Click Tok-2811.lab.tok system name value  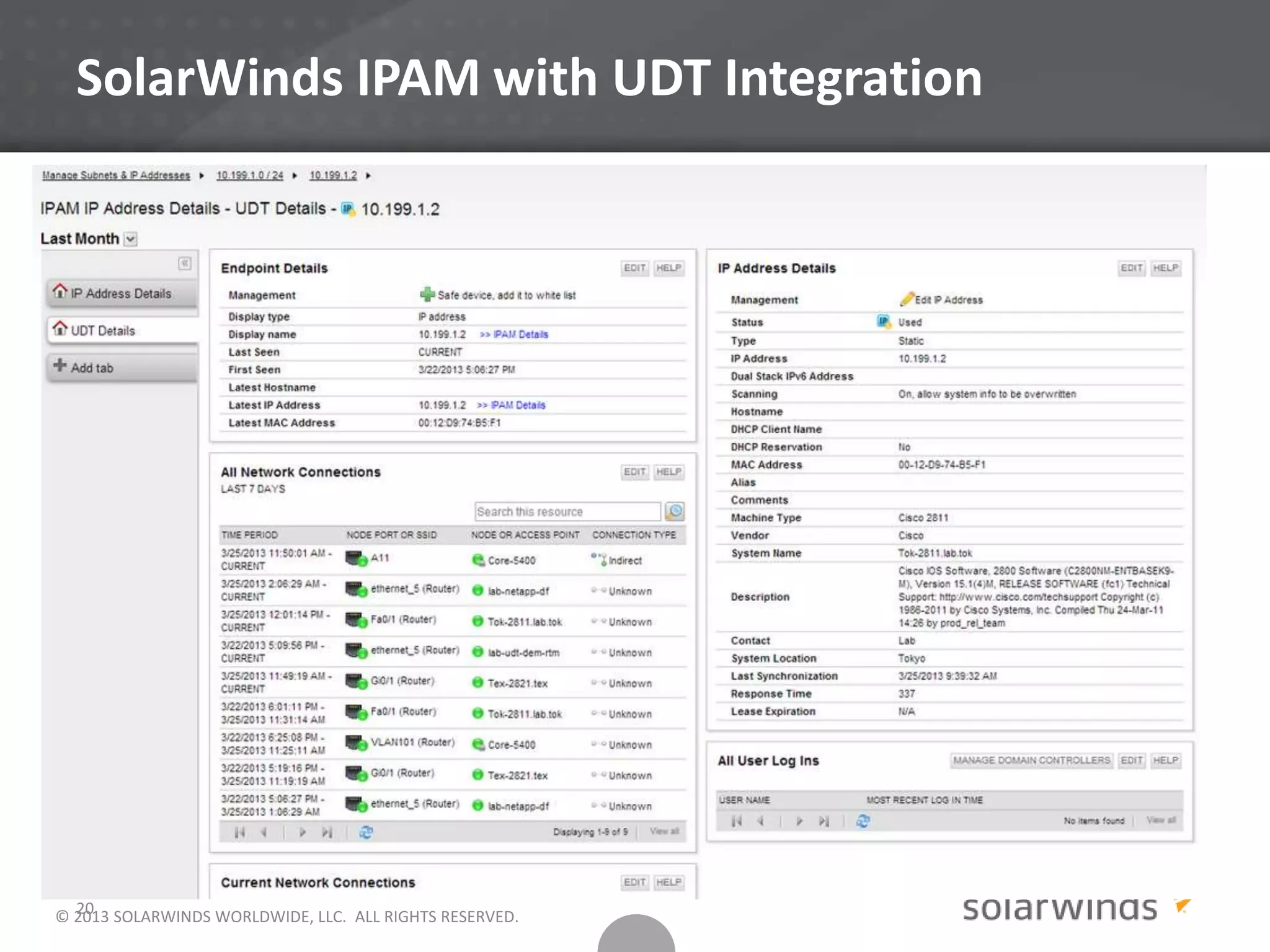coord(935,553)
